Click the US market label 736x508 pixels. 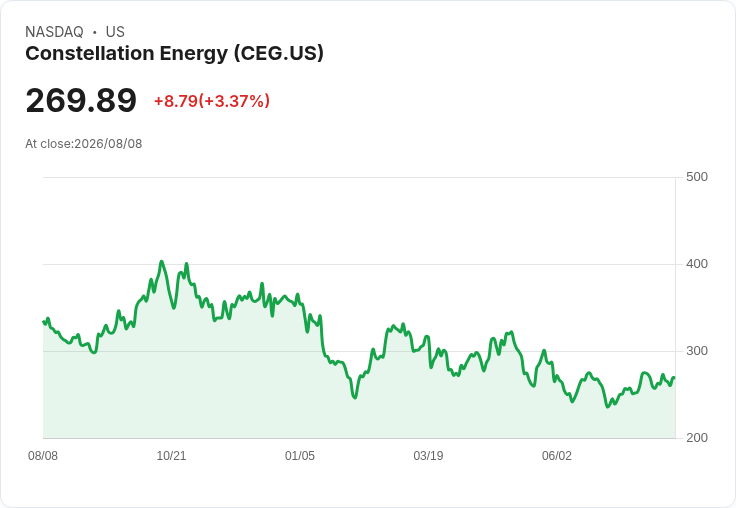115,32
